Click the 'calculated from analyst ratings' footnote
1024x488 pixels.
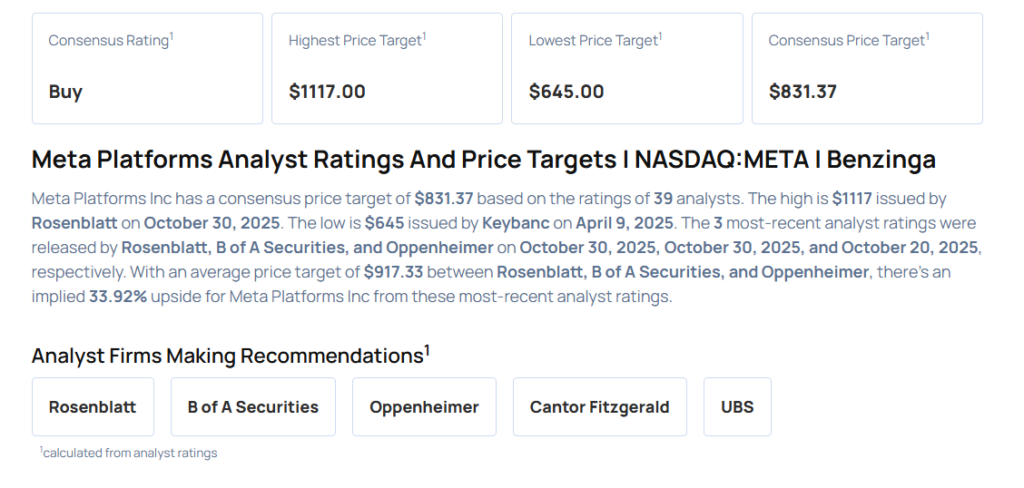click(129, 453)
